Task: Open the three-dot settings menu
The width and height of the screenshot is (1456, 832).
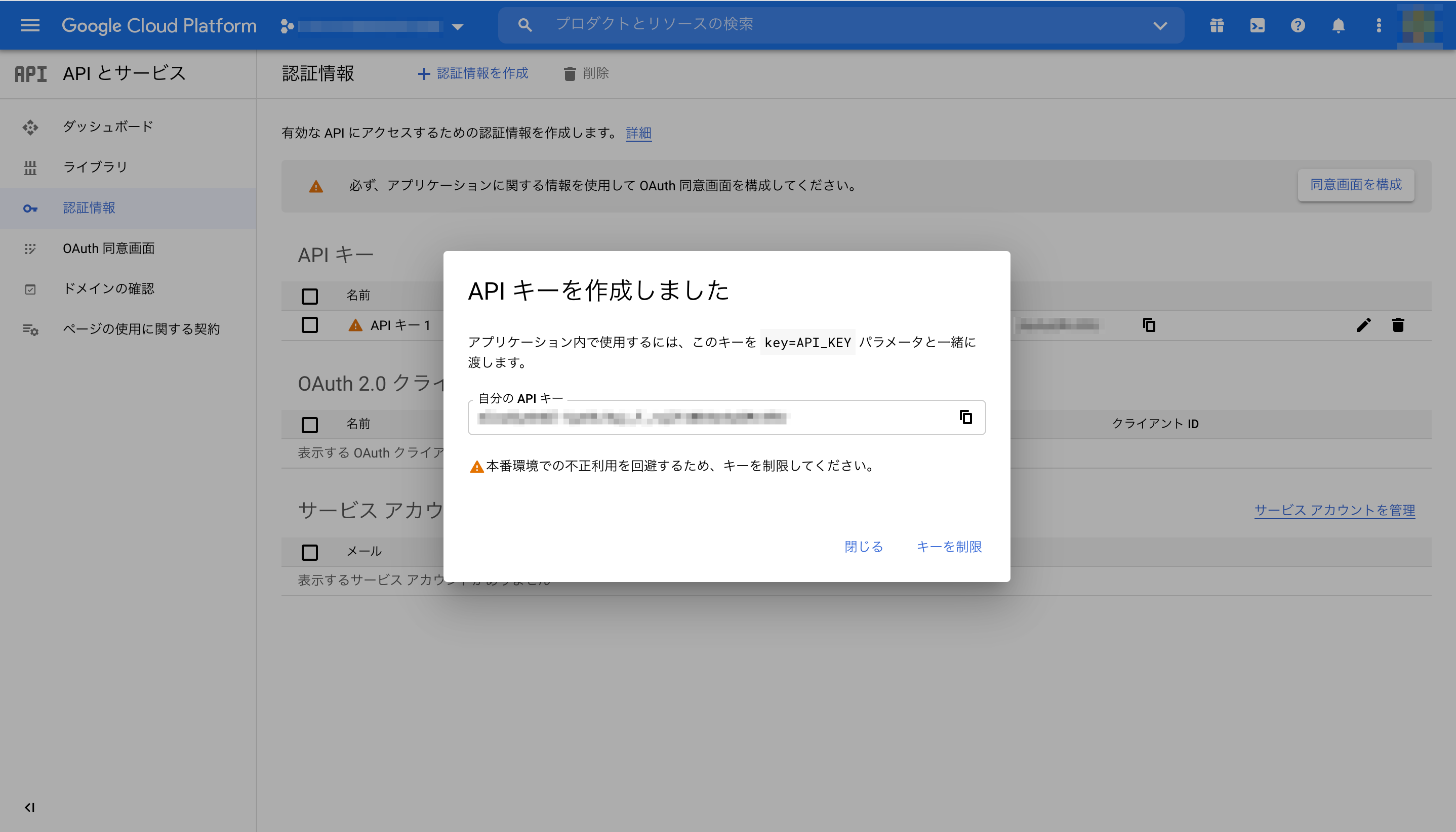Action: pos(1378,25)
